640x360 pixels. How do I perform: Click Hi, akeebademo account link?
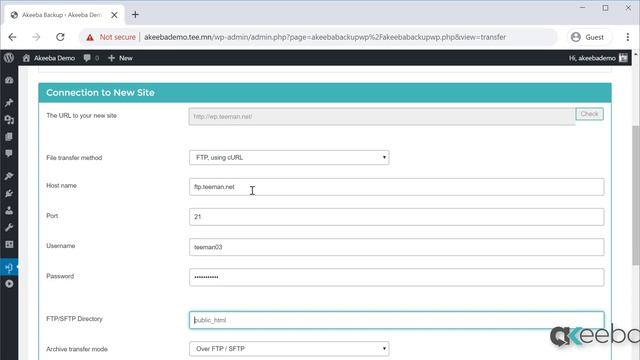(592, 58)
